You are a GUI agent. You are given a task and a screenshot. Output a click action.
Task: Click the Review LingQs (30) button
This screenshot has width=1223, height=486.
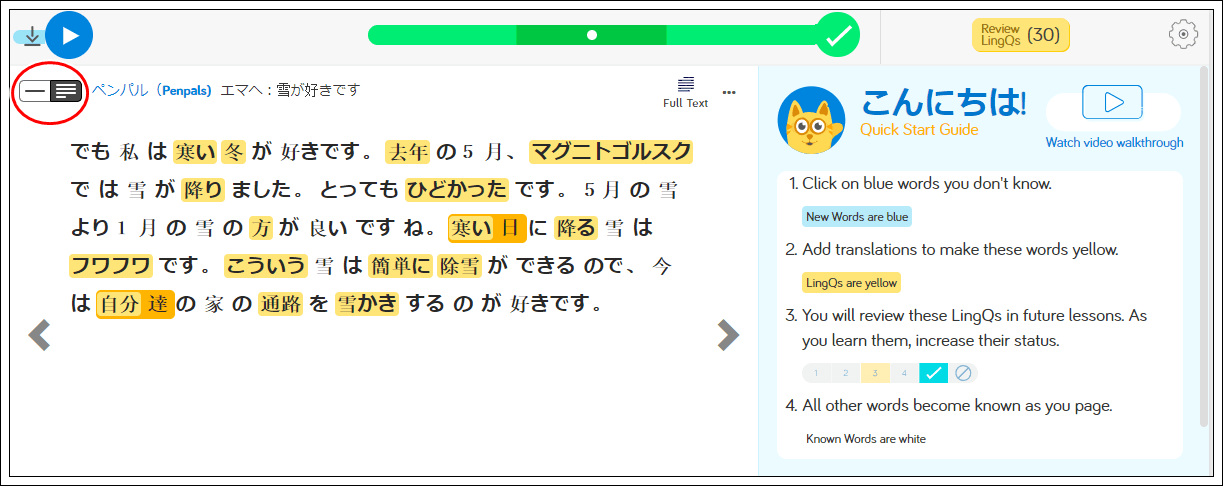pyautogui.click(x=1021, y=35)
